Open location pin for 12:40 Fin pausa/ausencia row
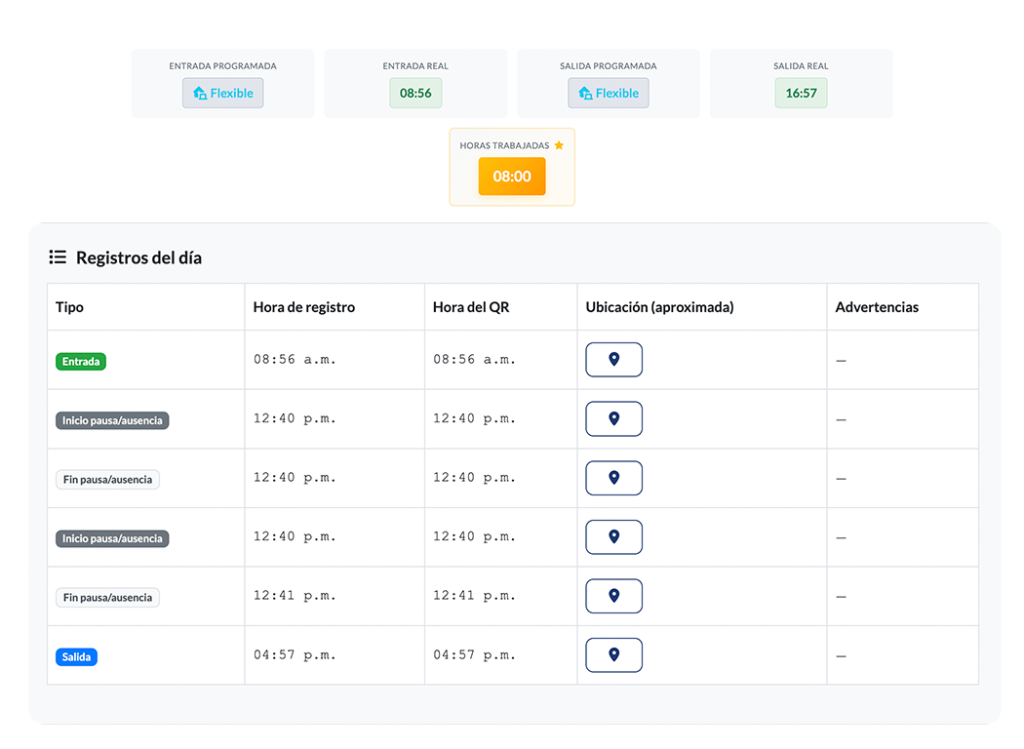This screenshot has width=1024, height=749. click(613, 478)
